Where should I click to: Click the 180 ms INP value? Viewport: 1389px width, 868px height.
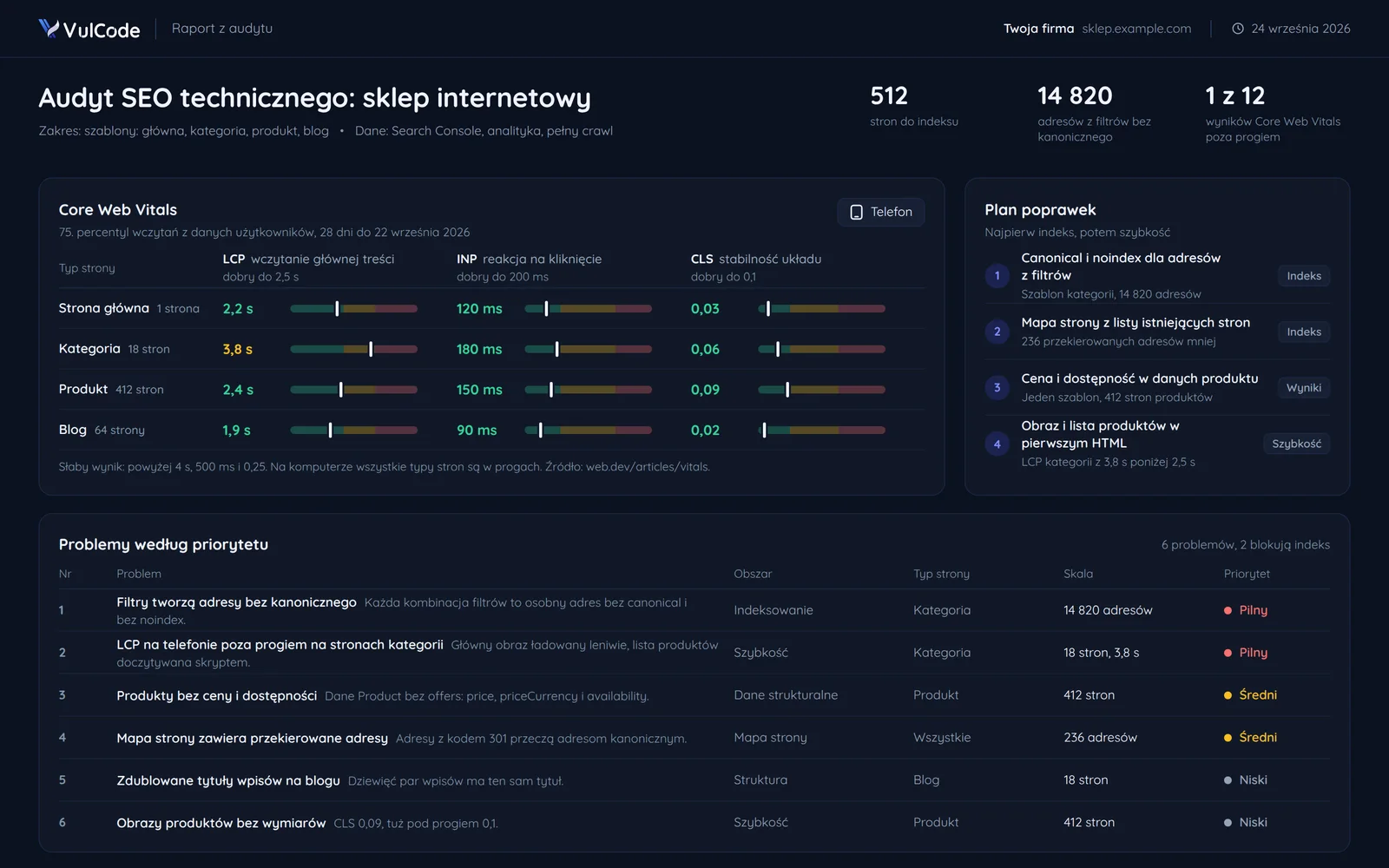click(479, 349)
